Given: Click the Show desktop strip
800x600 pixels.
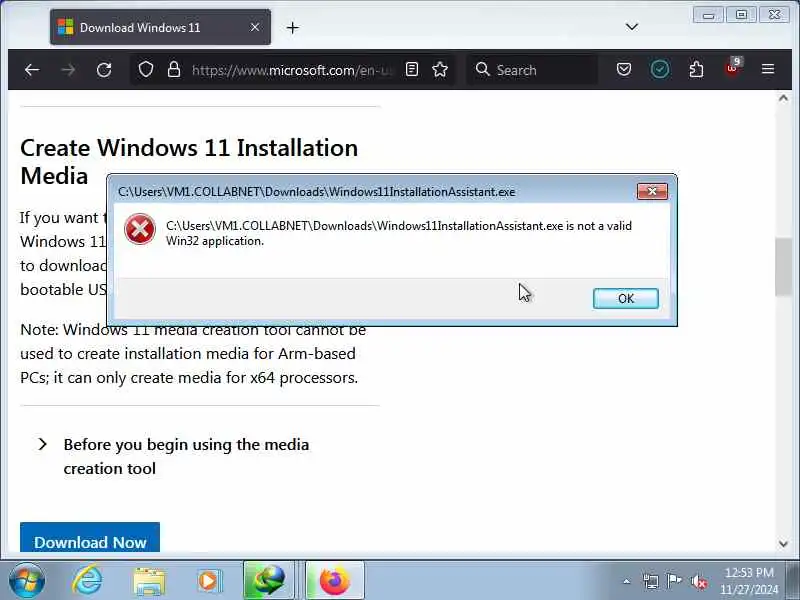Looking at the screenshot, I should [793, 580].
